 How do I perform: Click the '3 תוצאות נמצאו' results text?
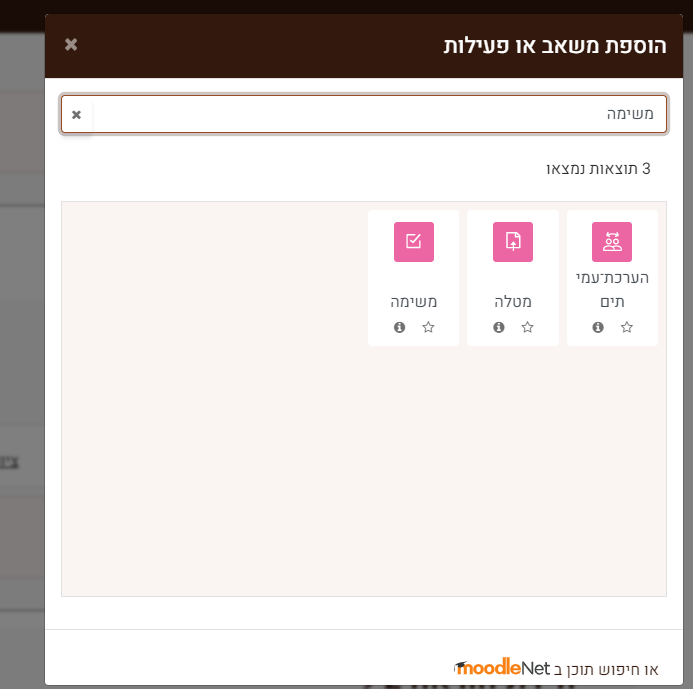598,169
